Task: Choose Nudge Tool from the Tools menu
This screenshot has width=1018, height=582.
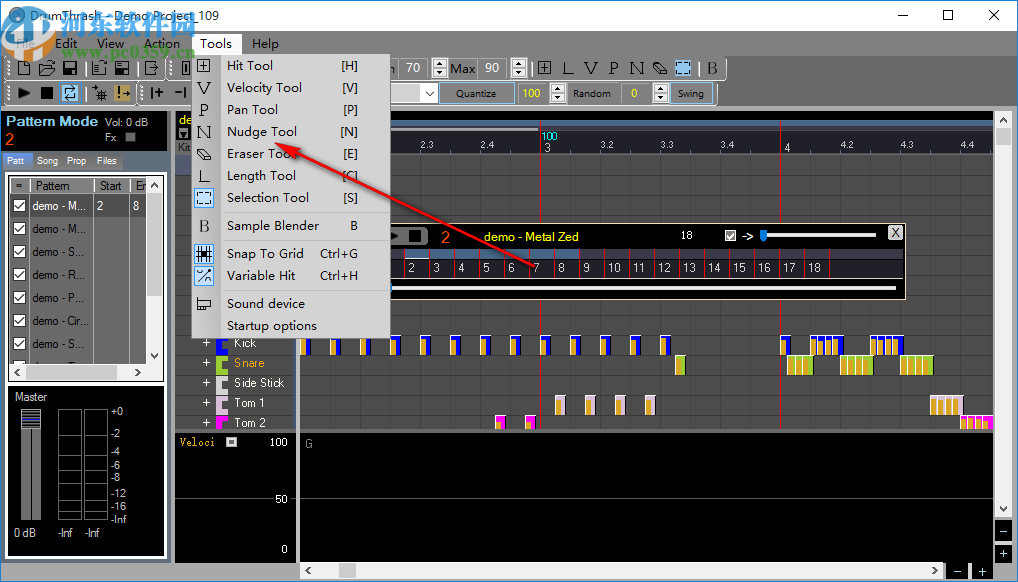Action: [x=261, y=132]
